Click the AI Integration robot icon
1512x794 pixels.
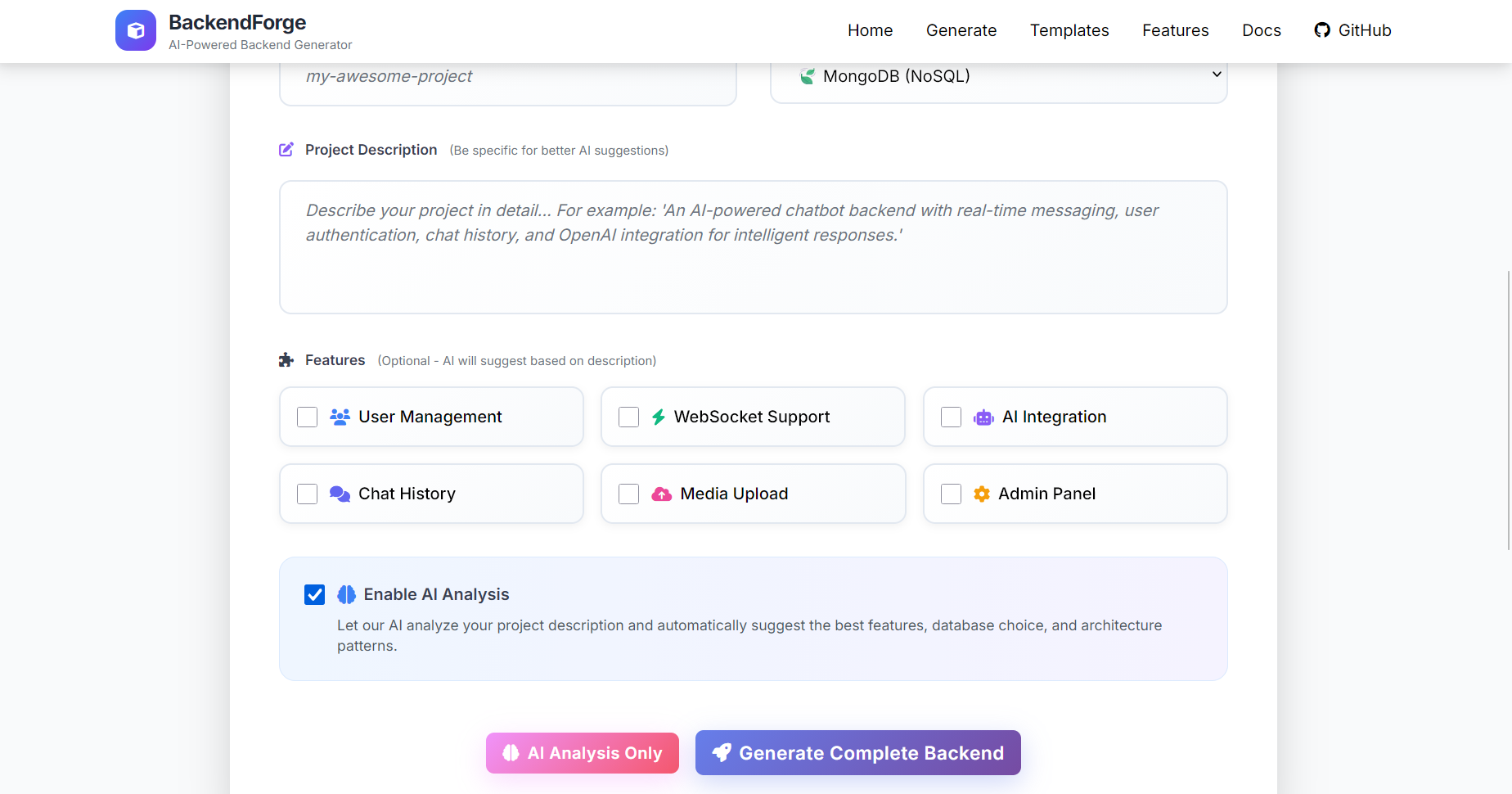[x=983, y=417]
